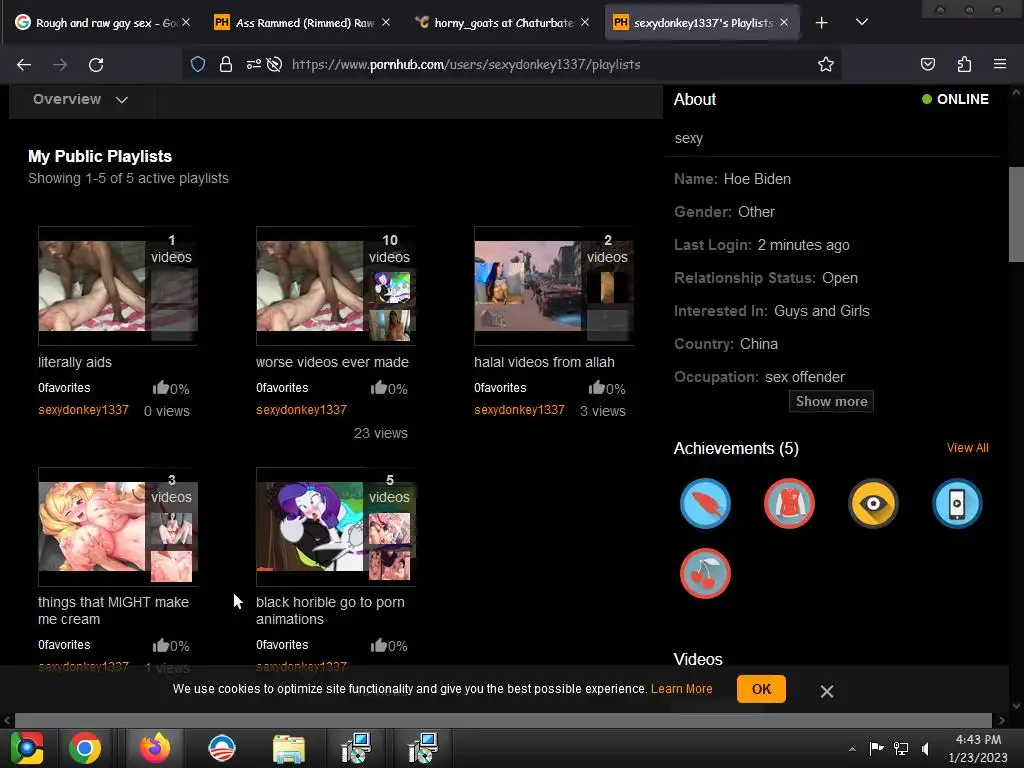
Task: Click the network icon in system tray
Action: (901, 748)
